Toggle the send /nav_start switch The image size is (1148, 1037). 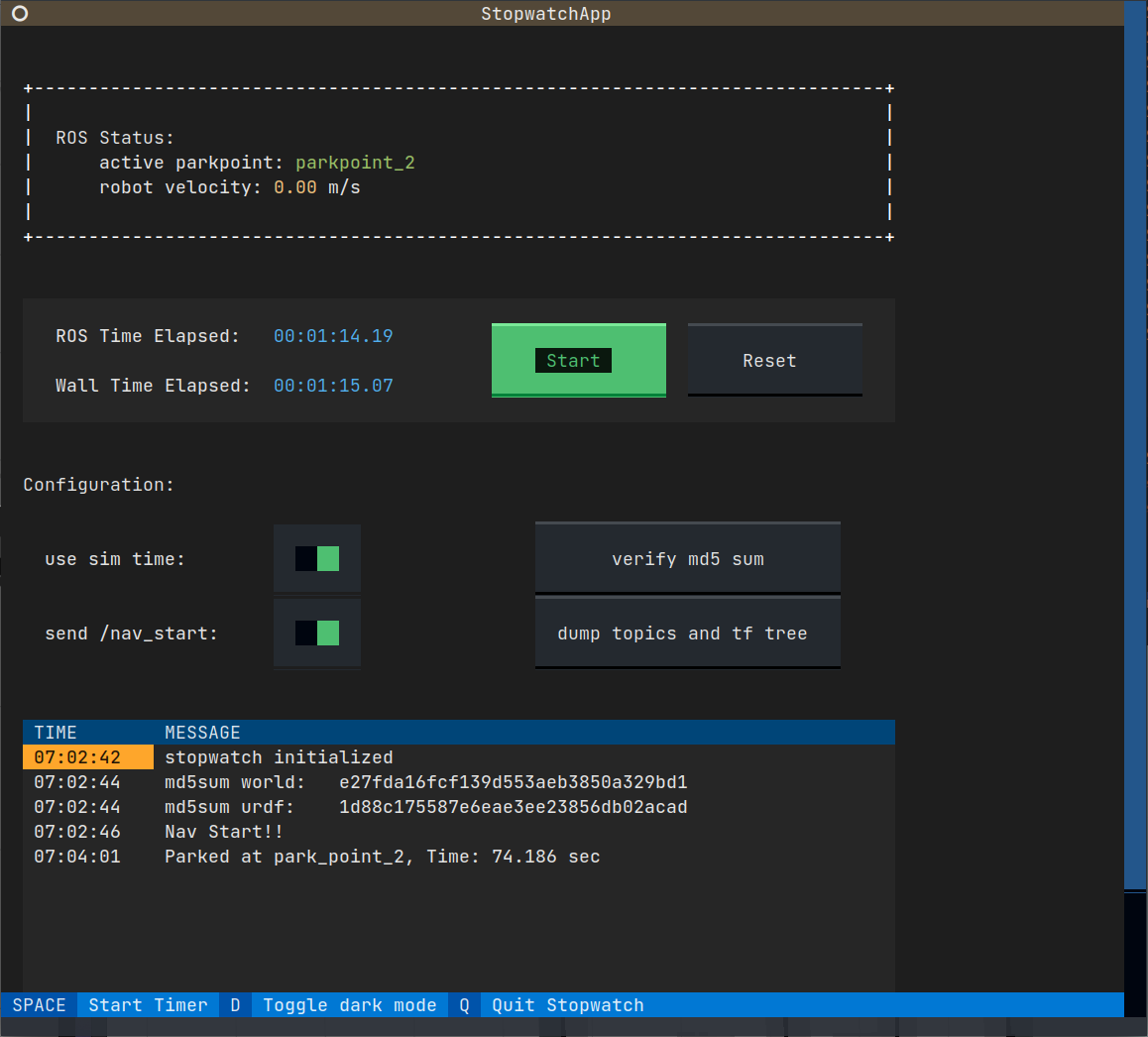[x=317, y=634]
